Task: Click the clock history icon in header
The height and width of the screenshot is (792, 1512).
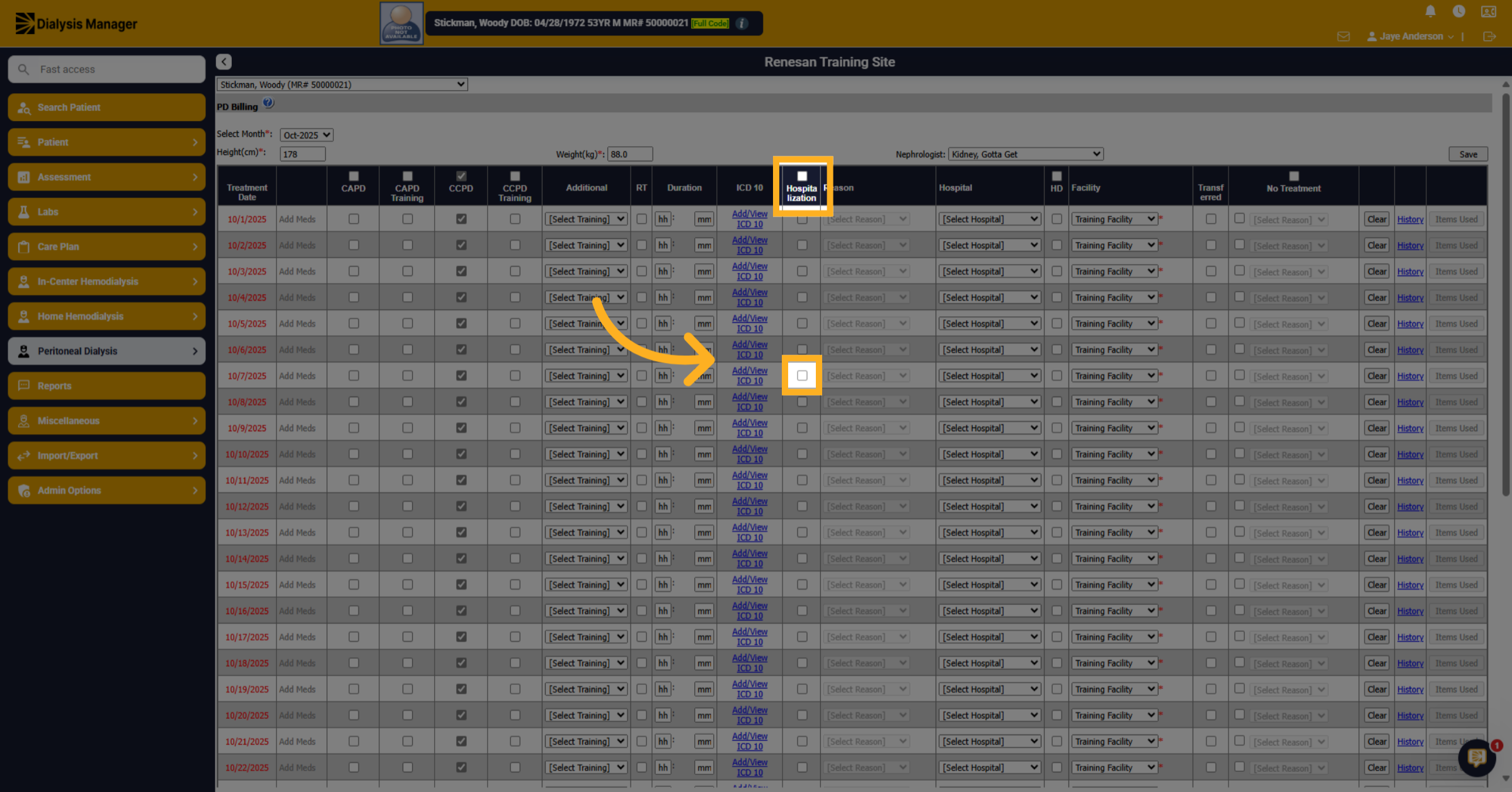Action: point(1458,11)
